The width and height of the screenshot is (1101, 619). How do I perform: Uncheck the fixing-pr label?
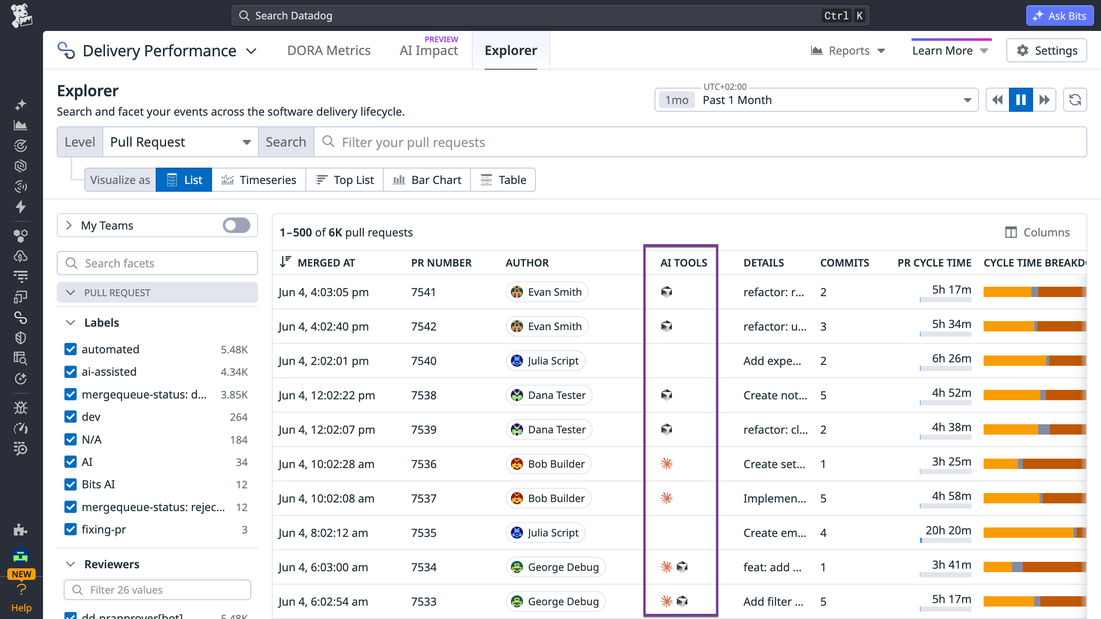click(x=70, y=529)
